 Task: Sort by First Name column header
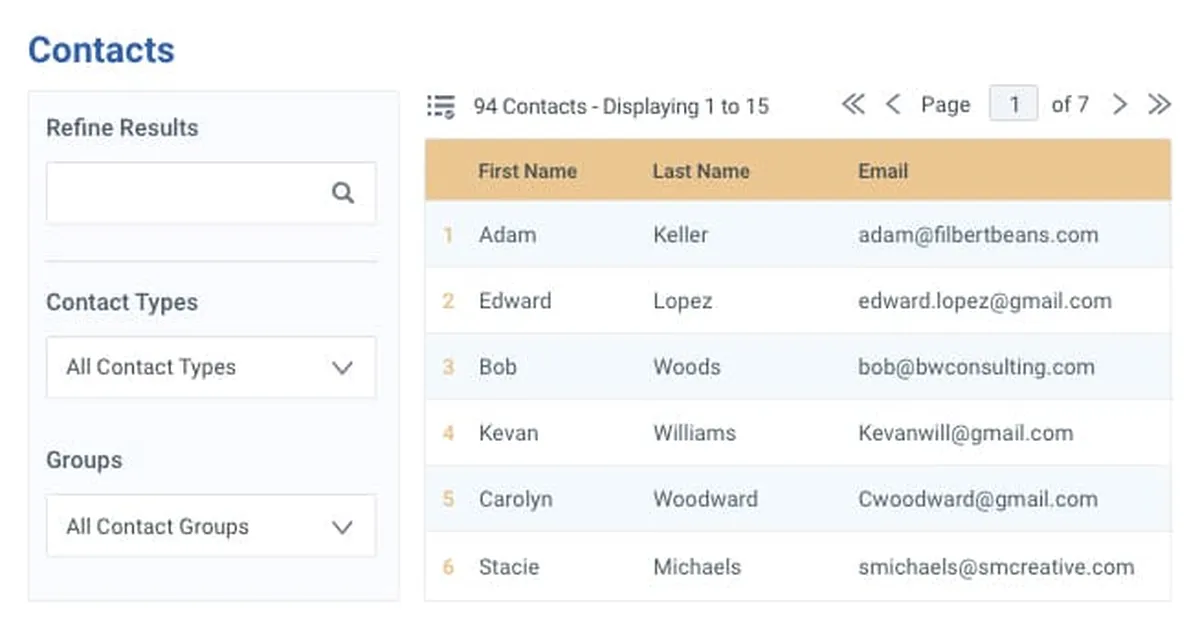[x=527, y=171]
